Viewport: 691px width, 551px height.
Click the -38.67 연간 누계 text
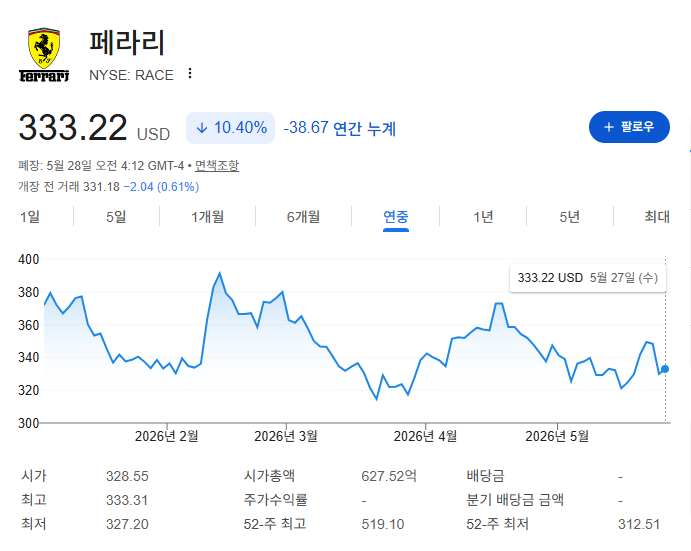340,128
